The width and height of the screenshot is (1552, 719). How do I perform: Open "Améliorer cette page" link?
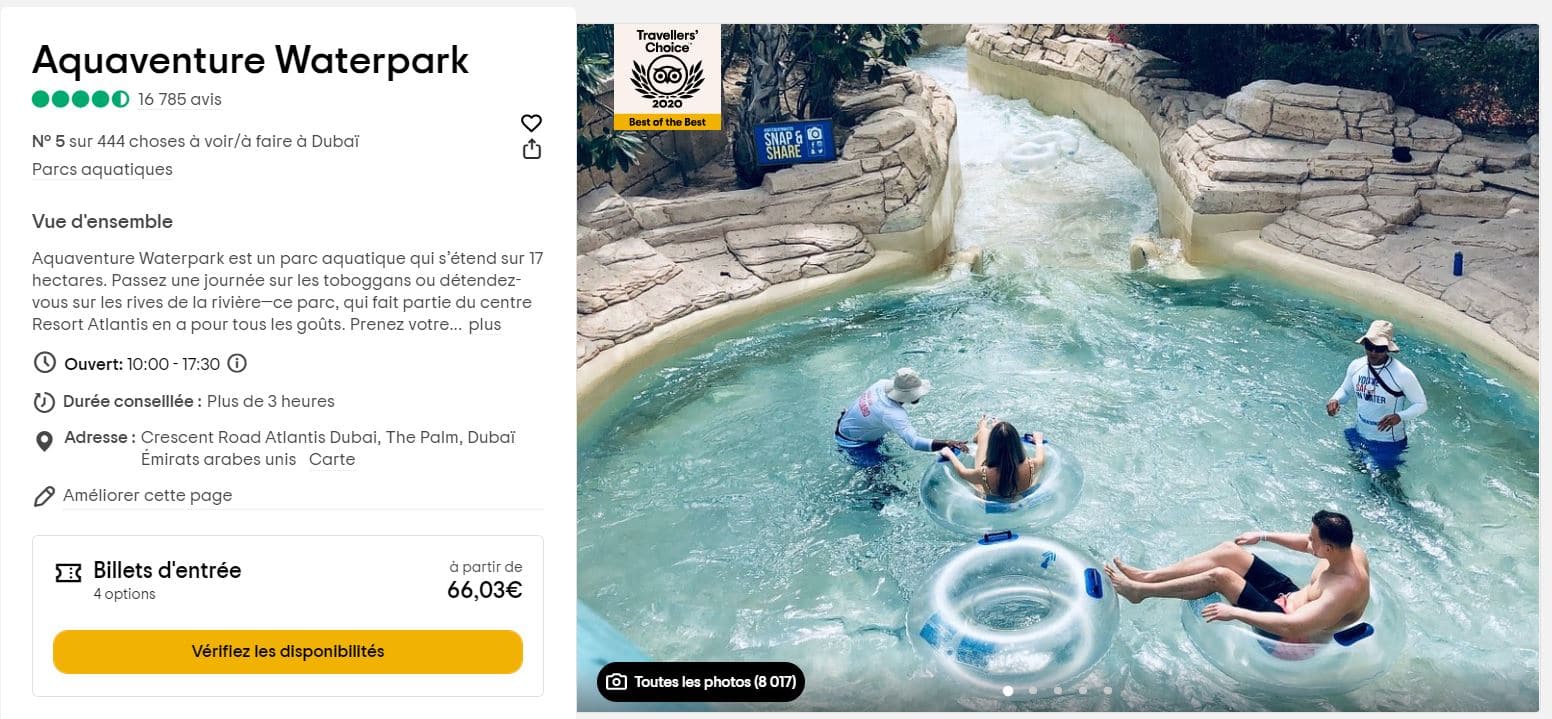pos(147,495)
